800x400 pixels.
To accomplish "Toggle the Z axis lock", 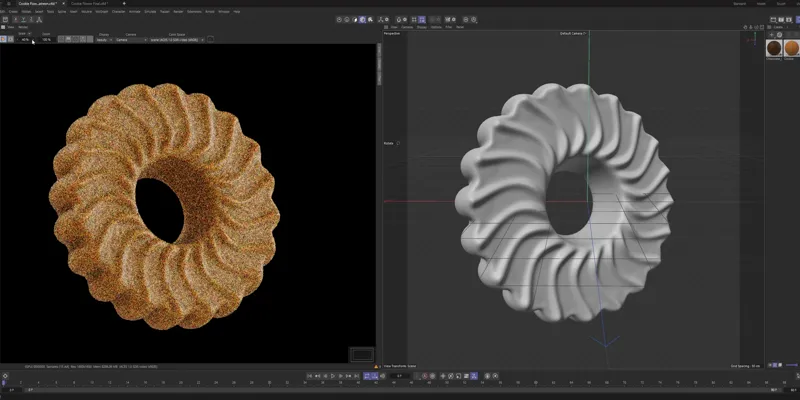I will pyautogui.click(x=31, y=19).
